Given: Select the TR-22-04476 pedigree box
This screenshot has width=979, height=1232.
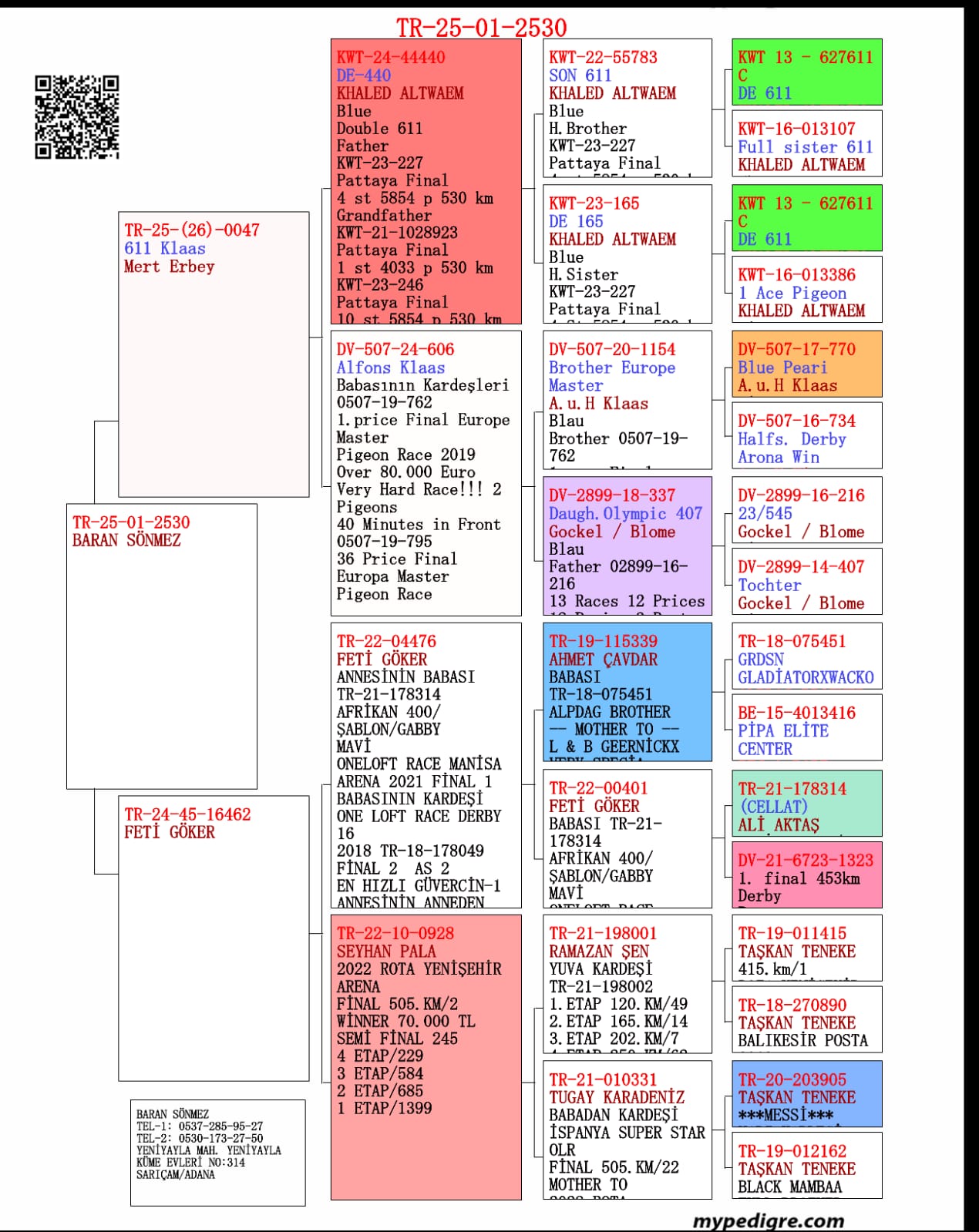Looking at the screenshot, I should tap(426, 765).
